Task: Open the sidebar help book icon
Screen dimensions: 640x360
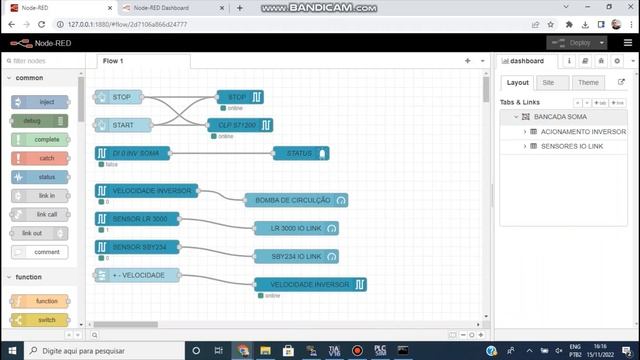Action: coord(585,61)
